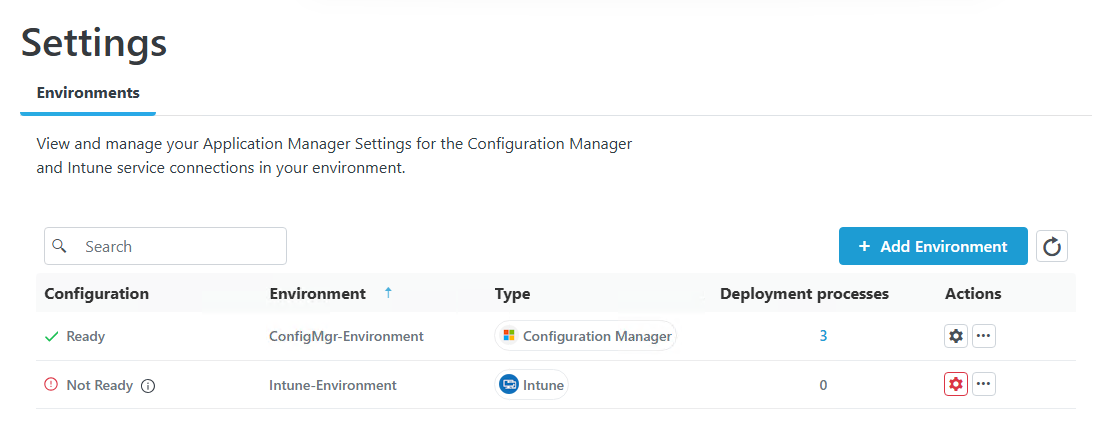This screenshot has height=432, width=1111.
Task: Open more actions menu for Intune-Environment
Action: coord(984,384)
